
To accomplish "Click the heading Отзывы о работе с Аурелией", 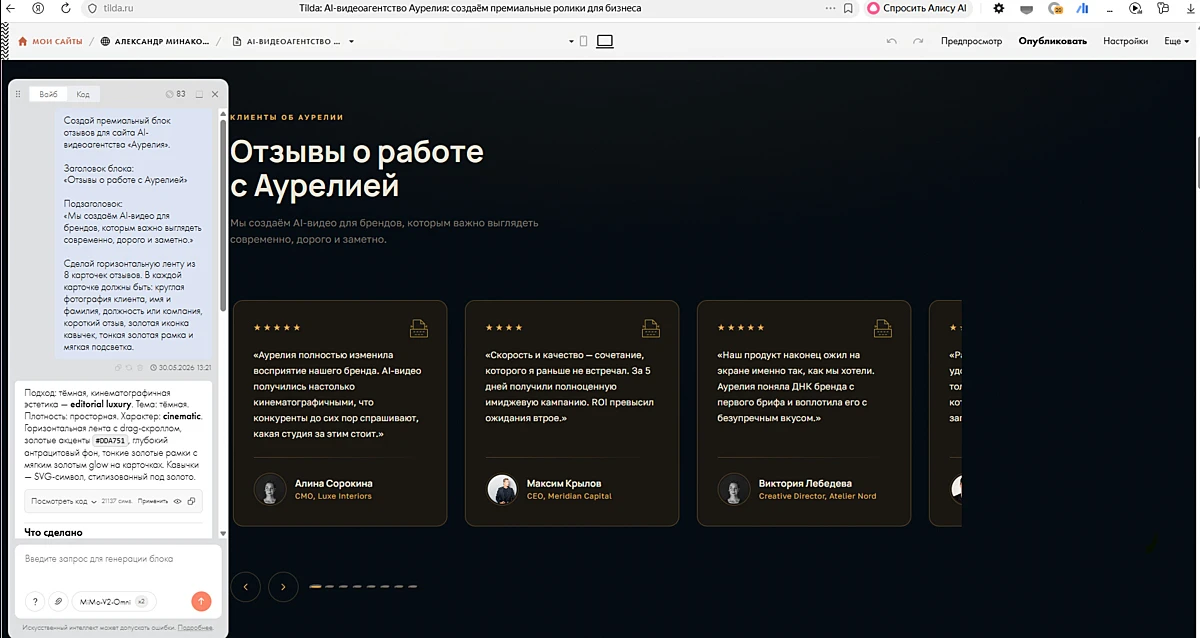I will click(x=357, y=168).
